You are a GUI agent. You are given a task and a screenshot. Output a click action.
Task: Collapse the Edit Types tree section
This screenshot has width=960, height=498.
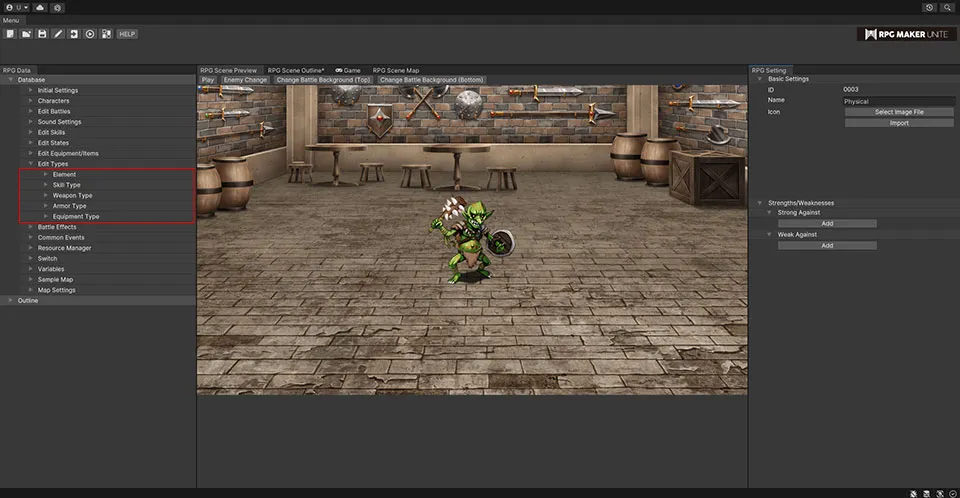point(31,164)
